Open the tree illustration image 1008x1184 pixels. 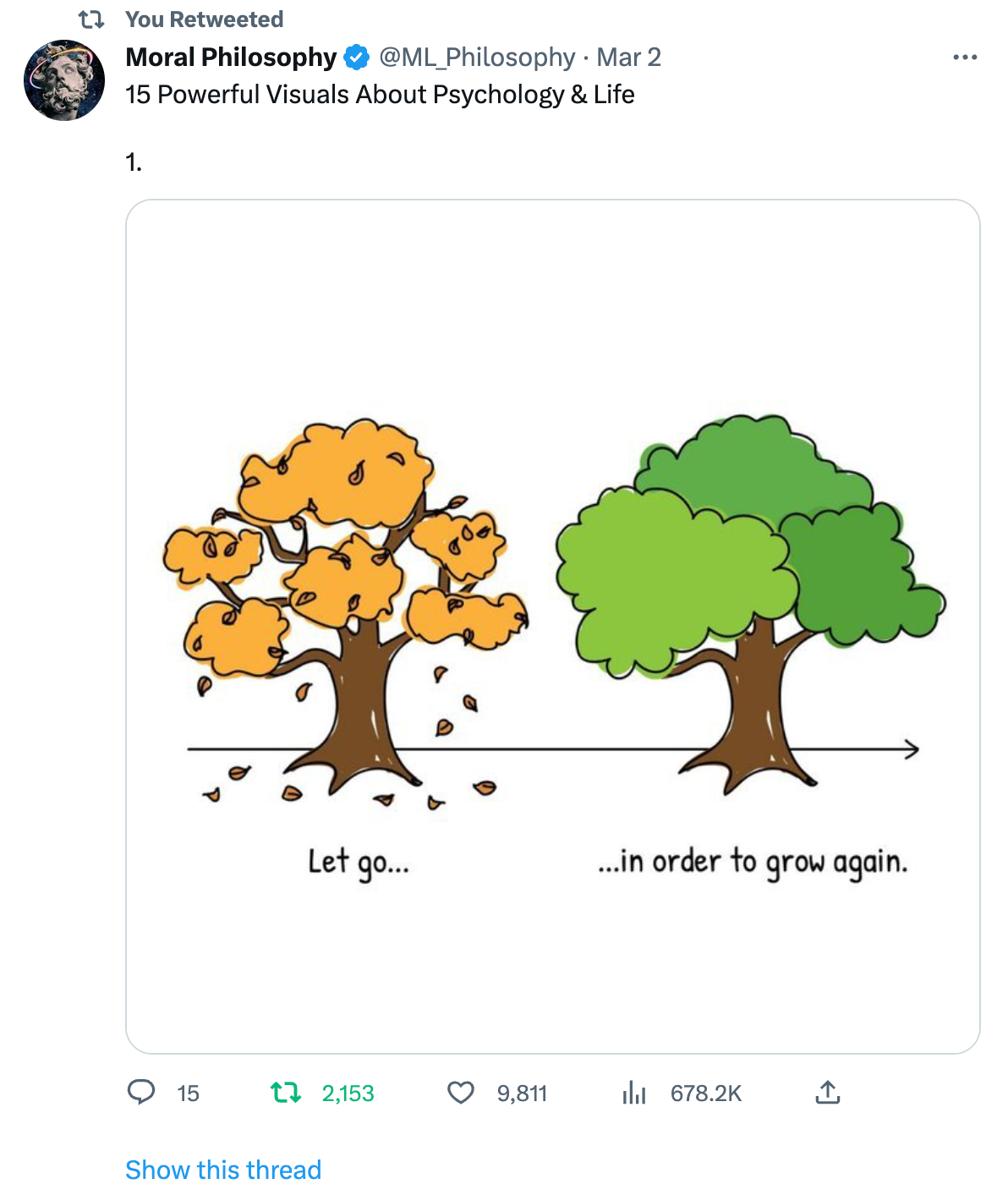pyautogui.click(x=553, y=627)
